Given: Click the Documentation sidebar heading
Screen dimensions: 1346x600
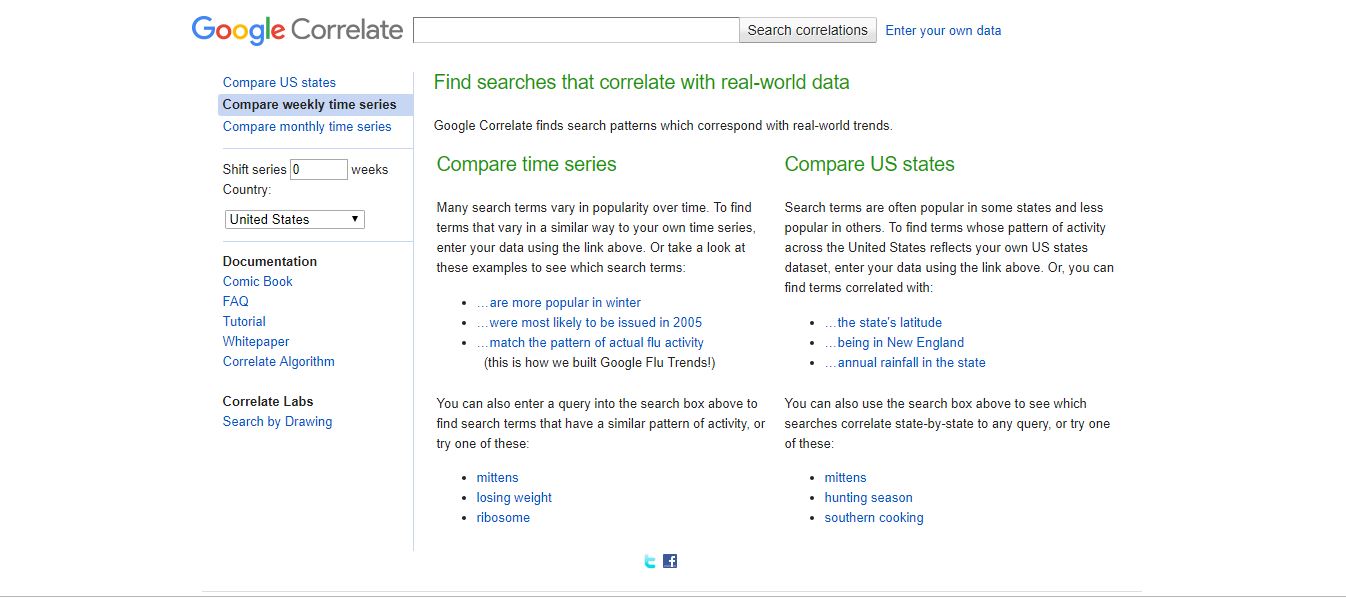Looking at the screenshot, I should point(270,261).
